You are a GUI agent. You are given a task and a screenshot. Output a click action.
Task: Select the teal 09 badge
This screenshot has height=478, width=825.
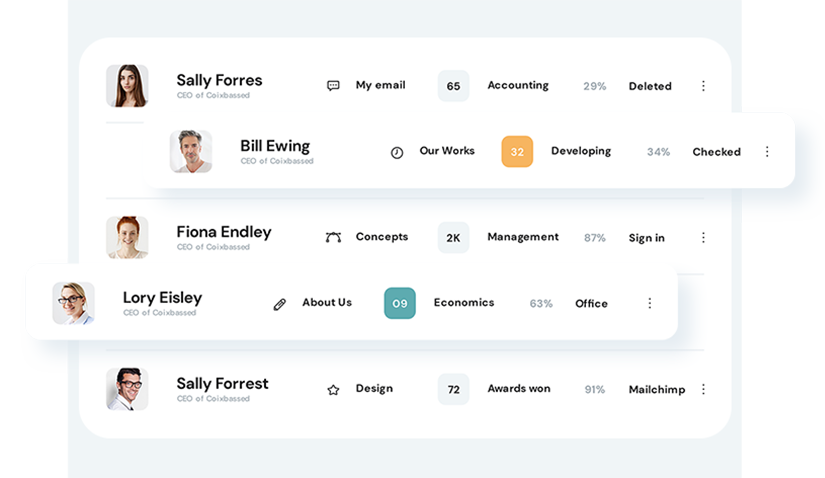click(x=400, y=304)
